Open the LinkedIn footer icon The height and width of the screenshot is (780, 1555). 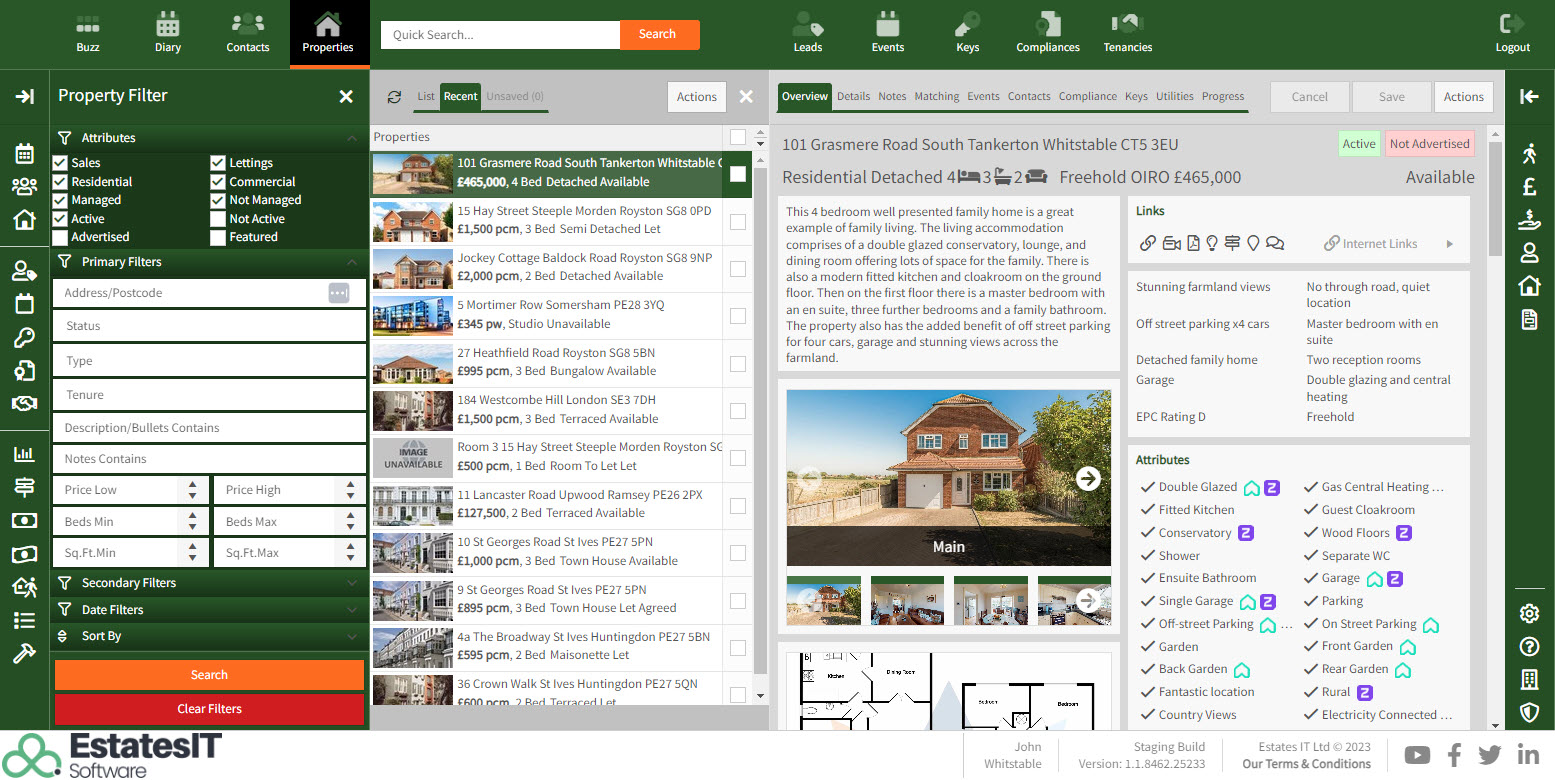[x=1528, y=755]
